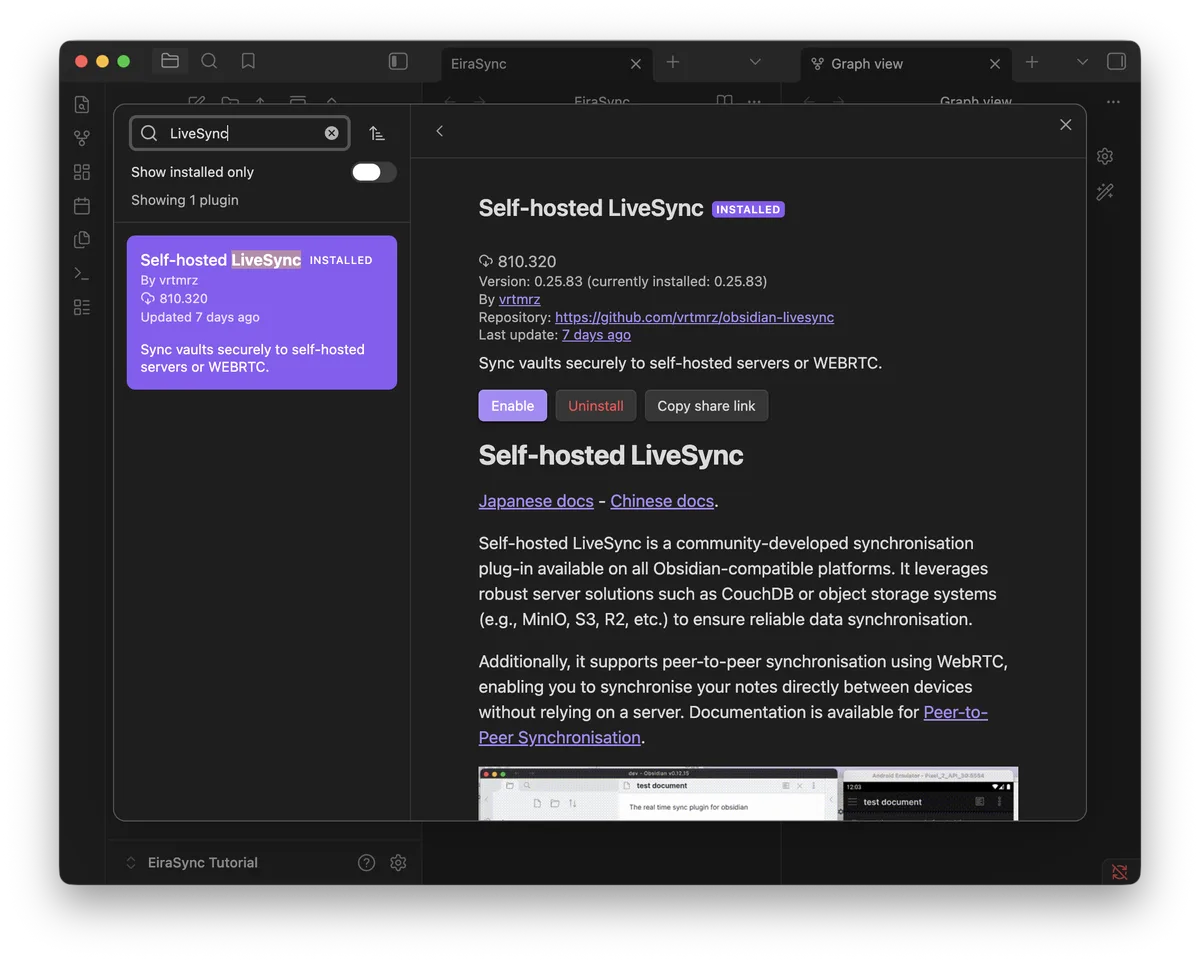Change plugin sort order icon

[377, 133]
